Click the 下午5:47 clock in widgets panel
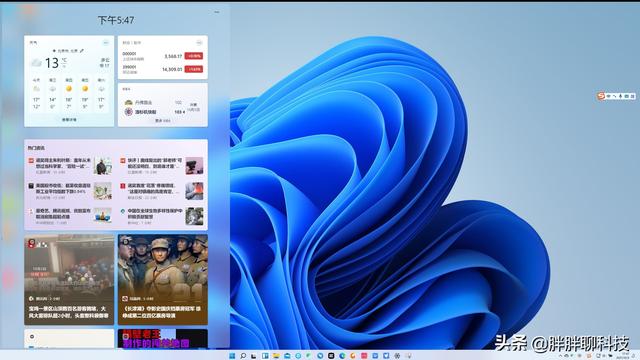Image resolution: width=640 pixels, height=360 pixels. 116,20
